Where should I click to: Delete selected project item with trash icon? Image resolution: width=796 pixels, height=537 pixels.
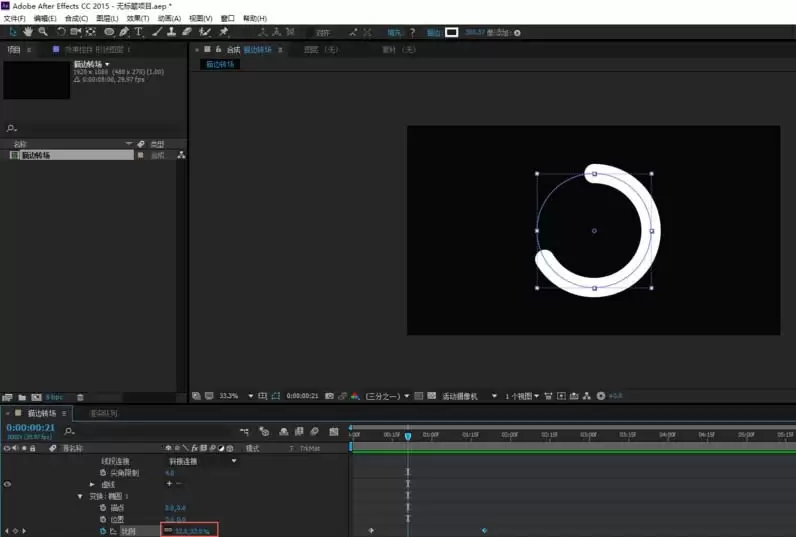click(80, 397)
